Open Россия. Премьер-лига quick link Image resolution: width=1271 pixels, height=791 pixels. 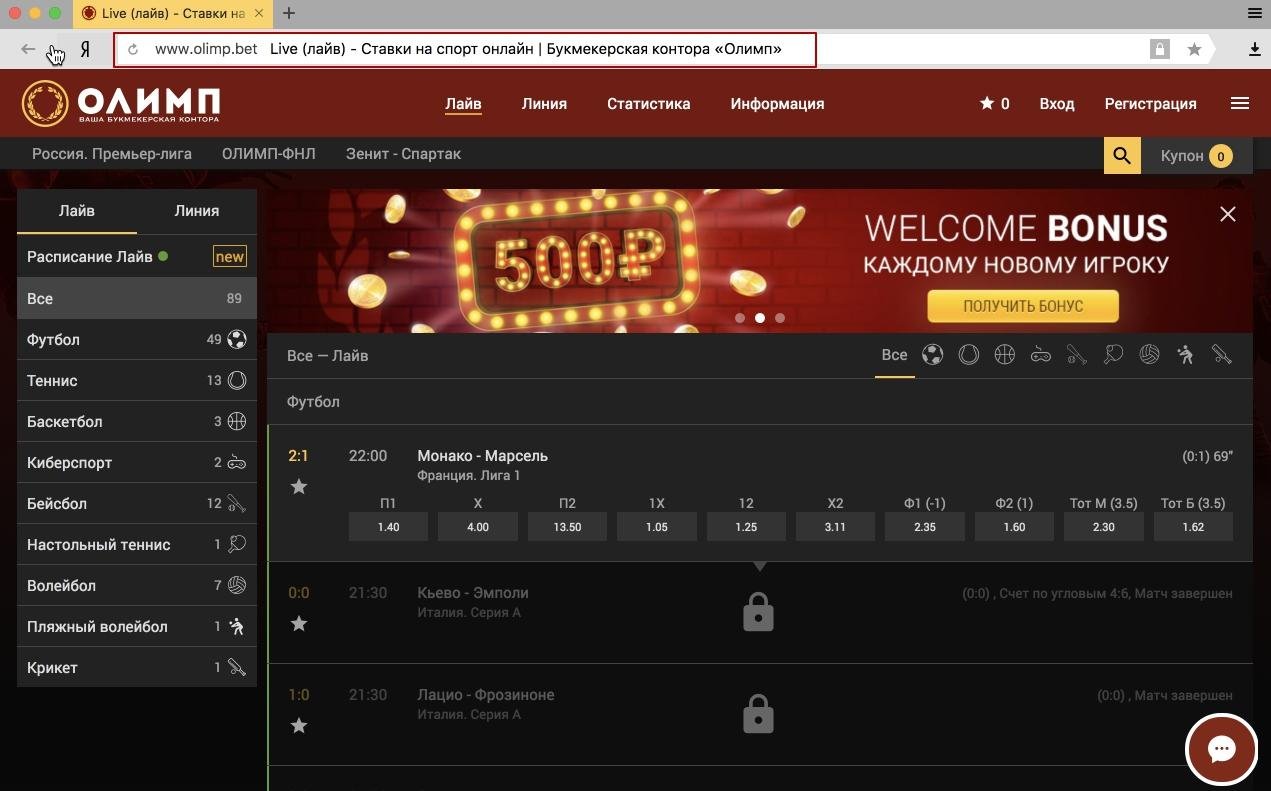pyautogui.click(x=112, y=154)
